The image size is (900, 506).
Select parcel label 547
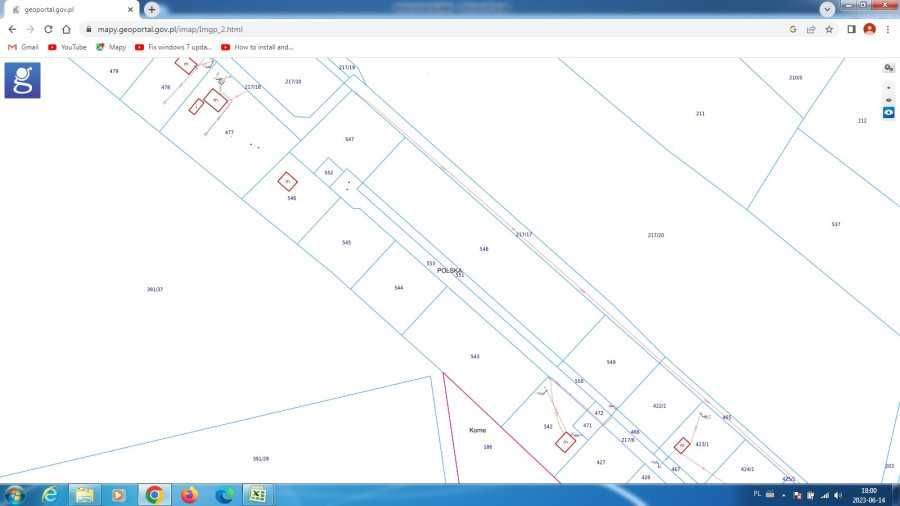click(350, 139)
